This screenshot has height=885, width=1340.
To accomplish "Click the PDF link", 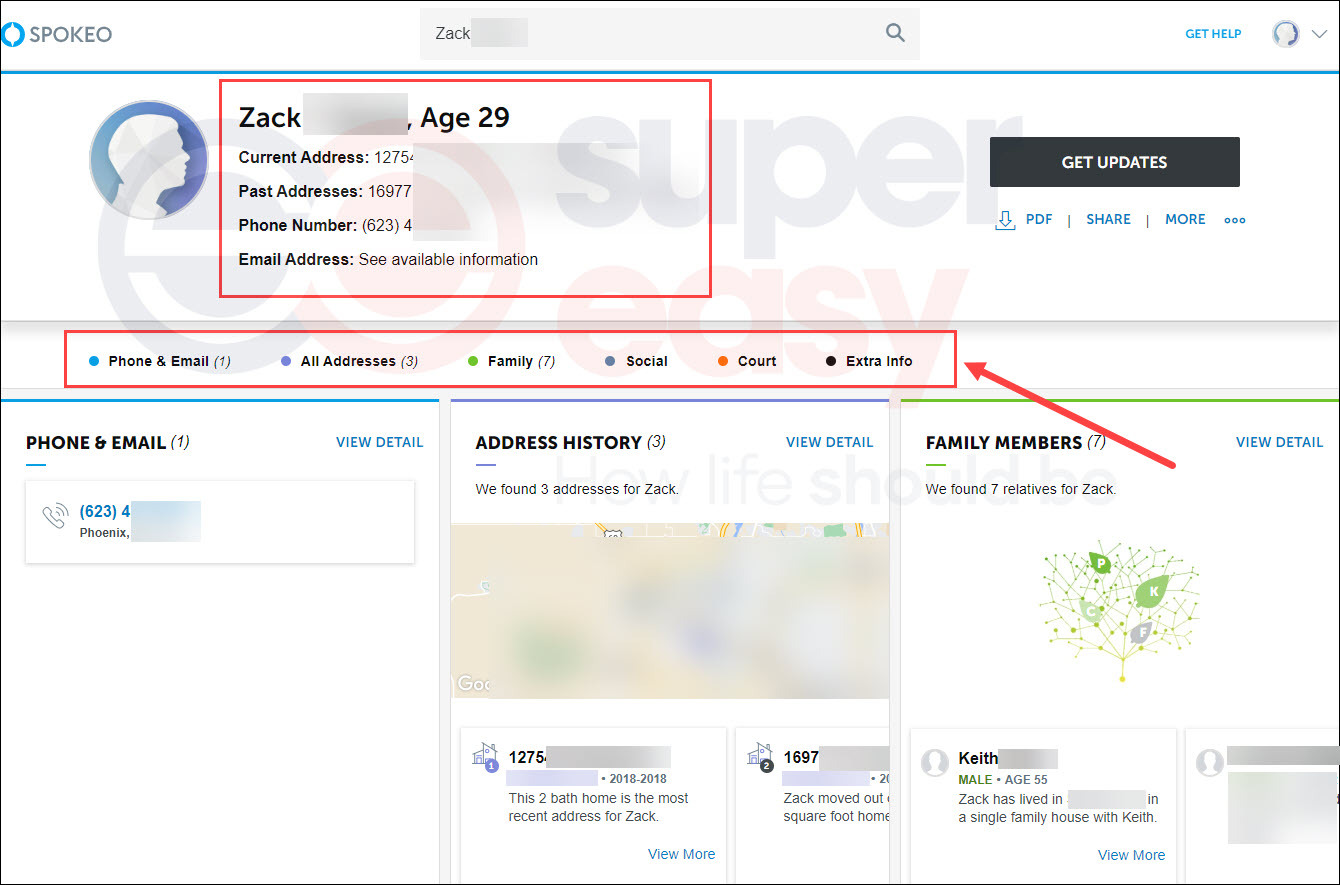I will coord(1039,219).
